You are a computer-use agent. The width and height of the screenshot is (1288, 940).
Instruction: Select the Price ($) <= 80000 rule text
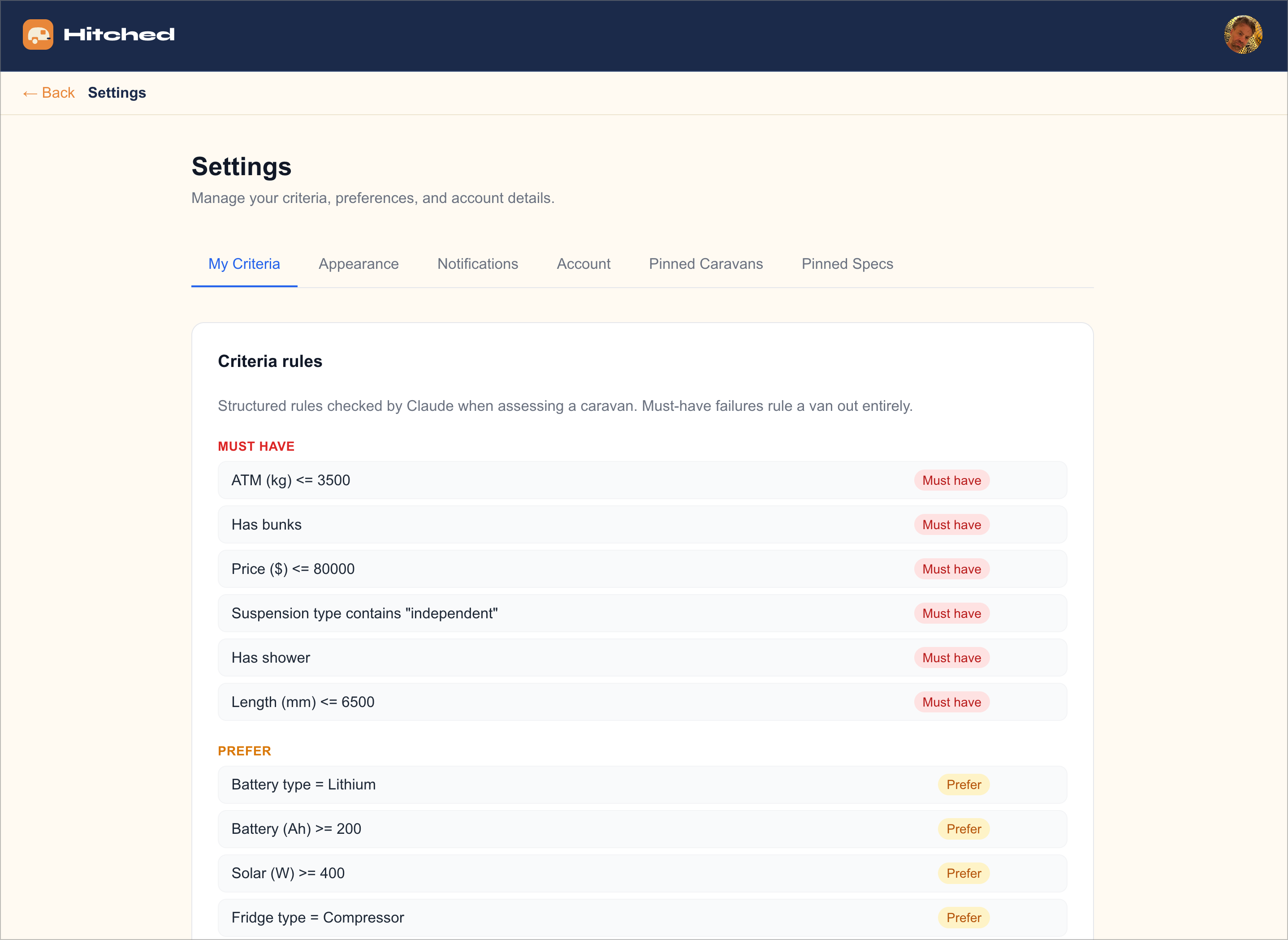coord(293,569)
